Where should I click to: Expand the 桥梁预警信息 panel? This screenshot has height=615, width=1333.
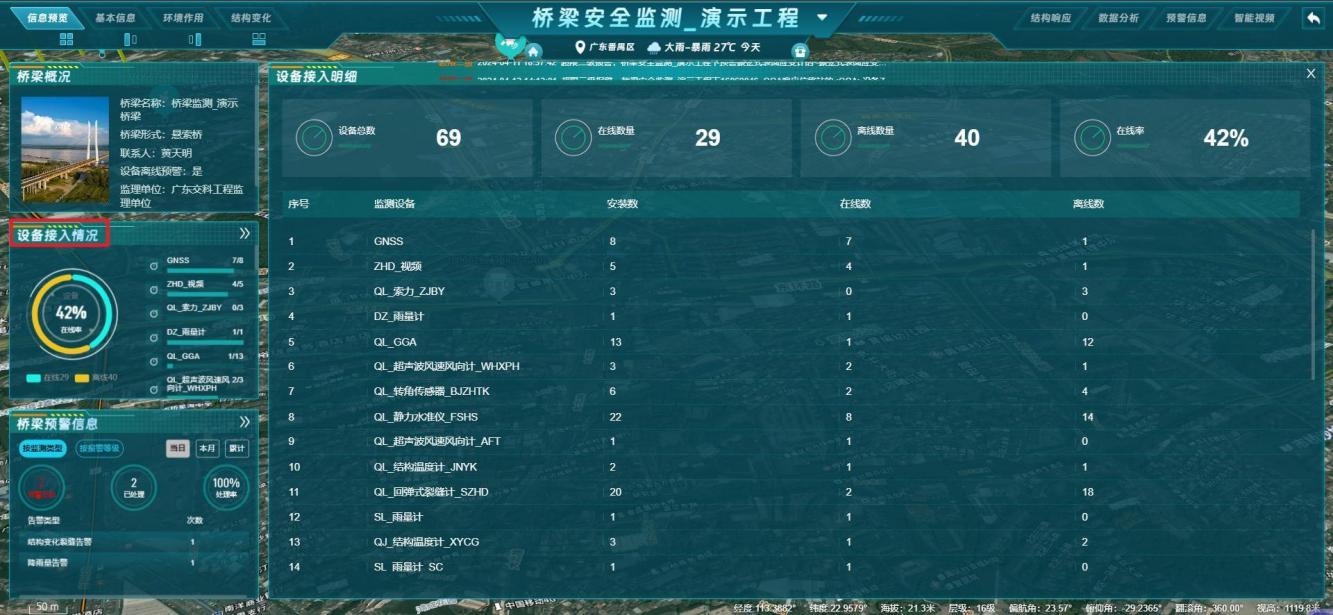coord(244,423)
